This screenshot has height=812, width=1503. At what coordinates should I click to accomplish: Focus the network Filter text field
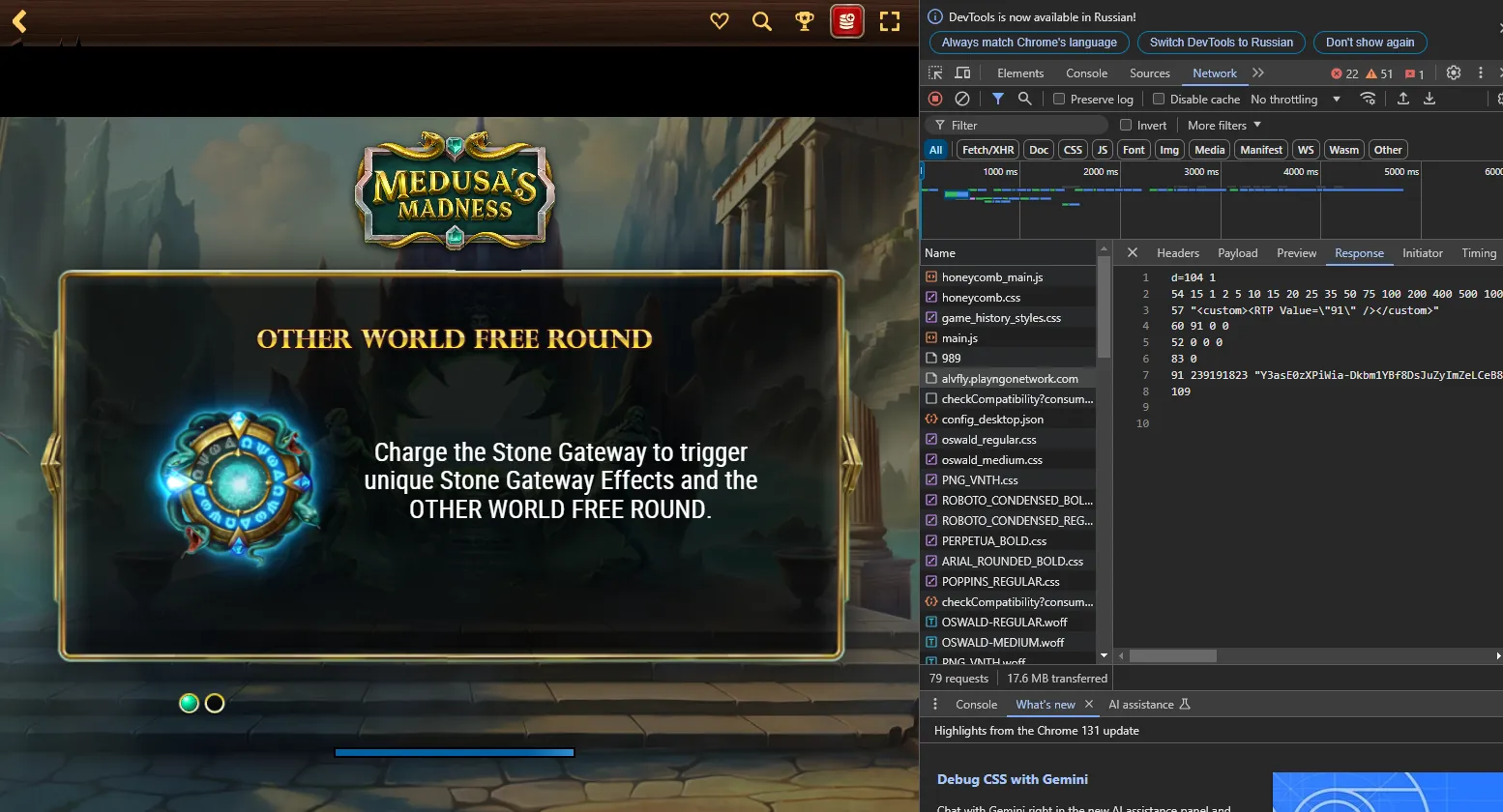pyautogui.click(x=1018, y=125)
